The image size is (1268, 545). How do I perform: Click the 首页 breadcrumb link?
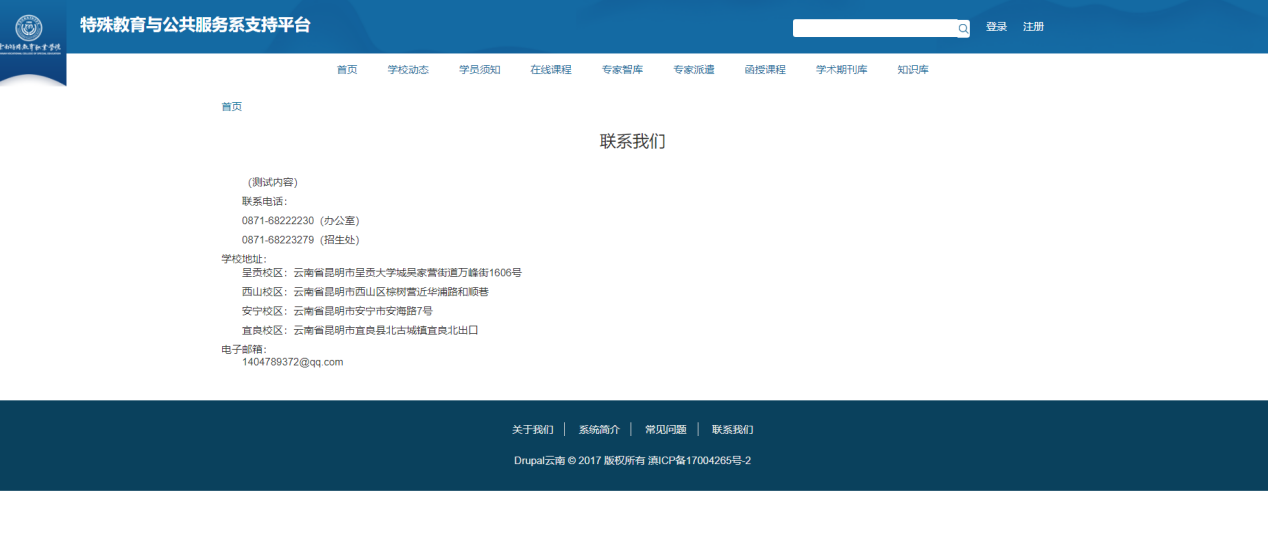(231, 107)
